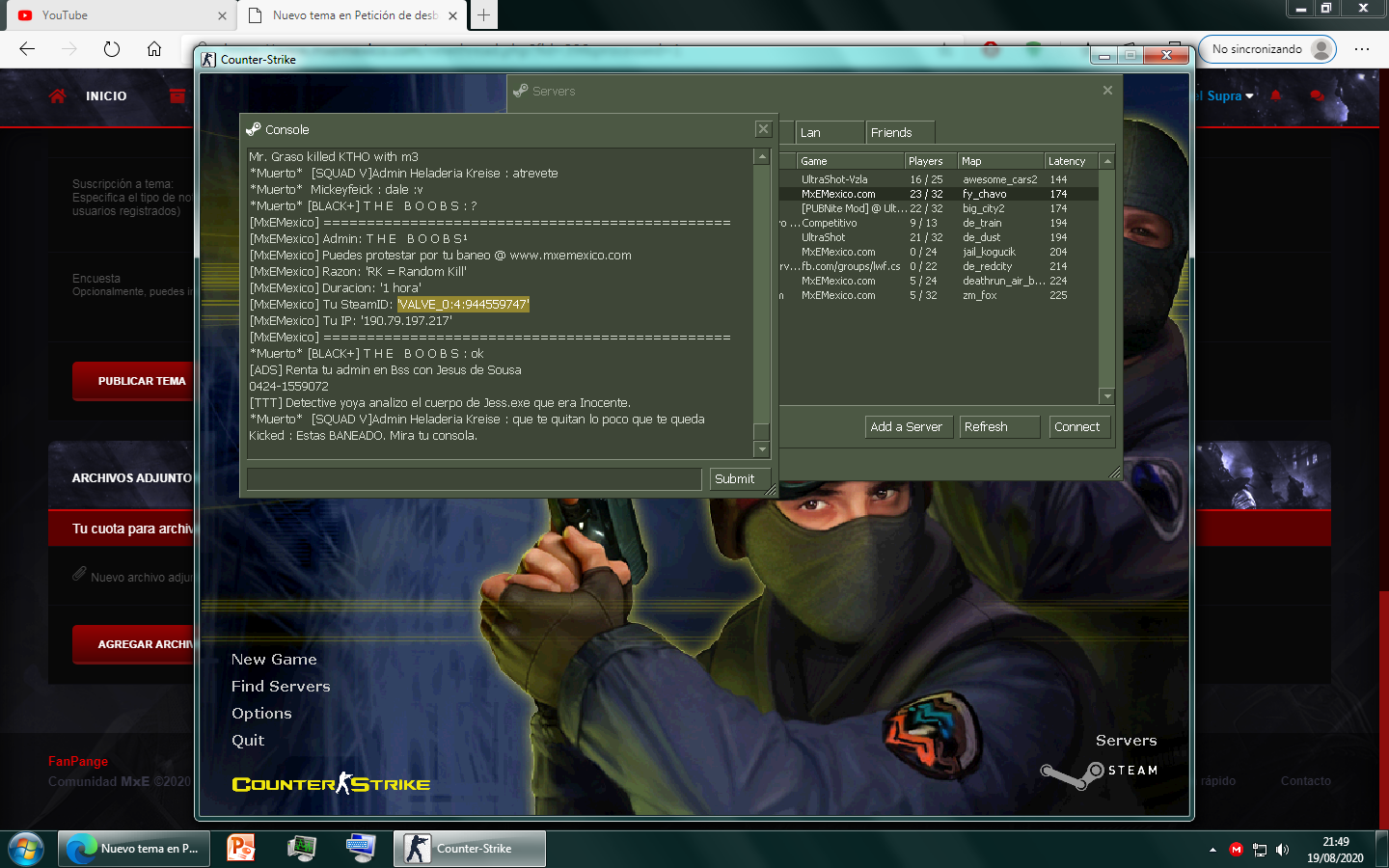Click the volume icon in system tray

(1282, 850)
